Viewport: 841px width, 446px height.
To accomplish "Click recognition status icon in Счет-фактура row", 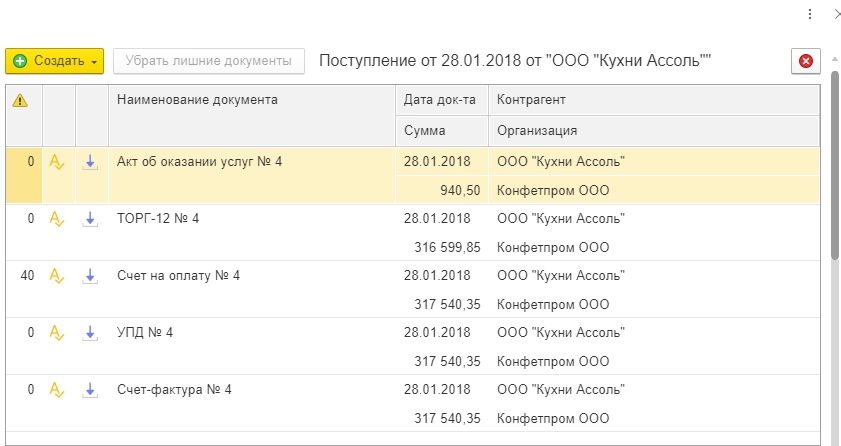I will (57, 390).
